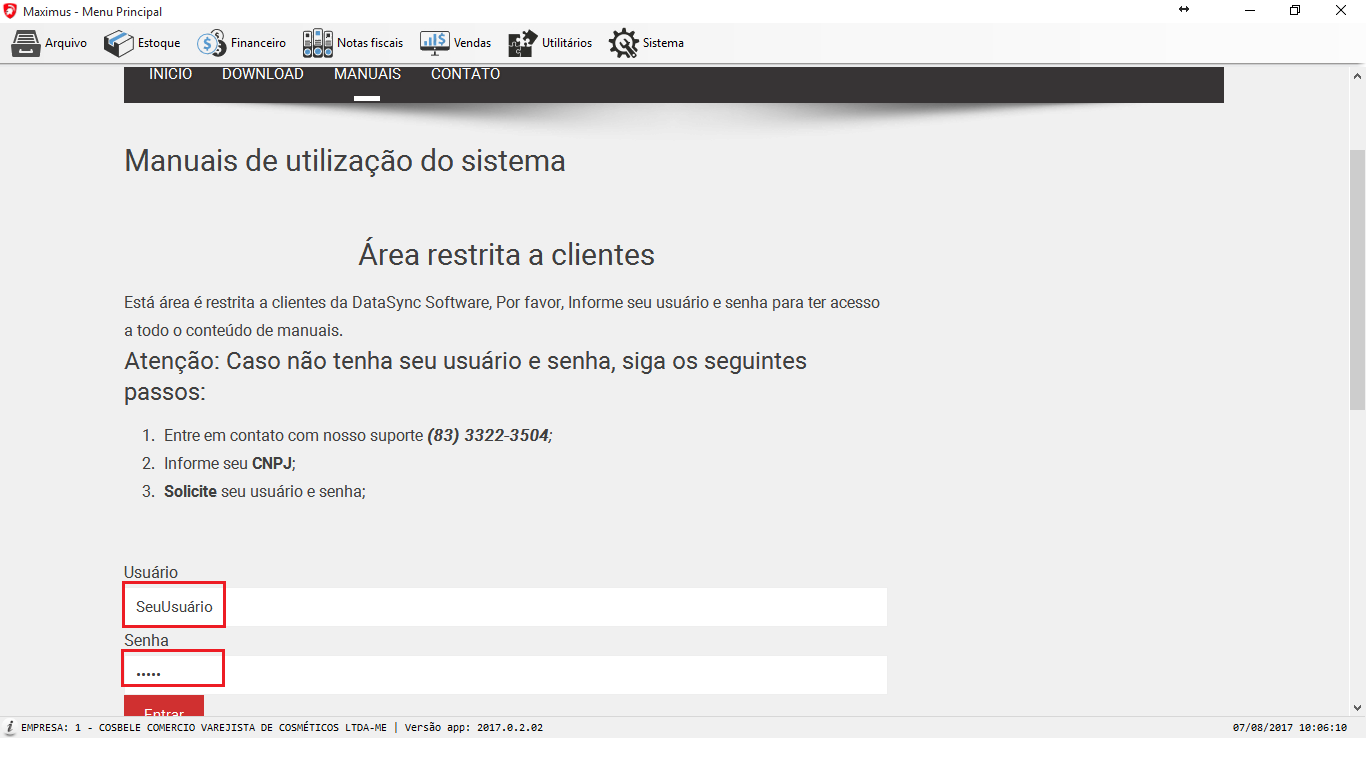The image size is (1366, 768).
Task: Click the Maximus shield icon in title bar
Action: click(10, 11)
